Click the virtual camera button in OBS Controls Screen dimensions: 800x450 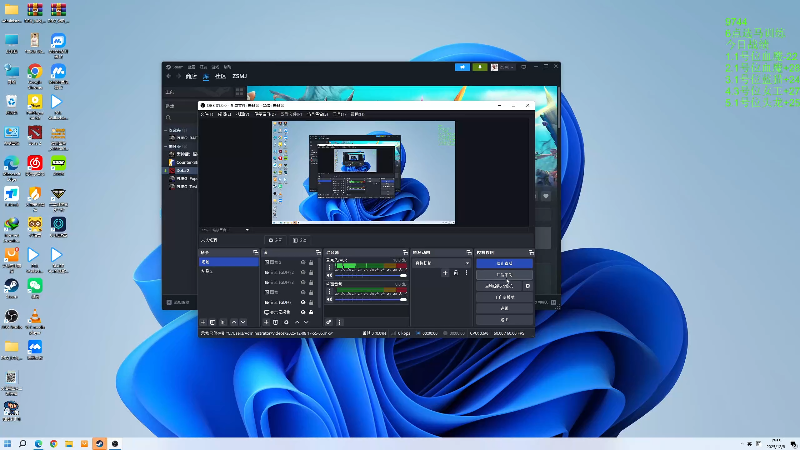tap(499, 286)
